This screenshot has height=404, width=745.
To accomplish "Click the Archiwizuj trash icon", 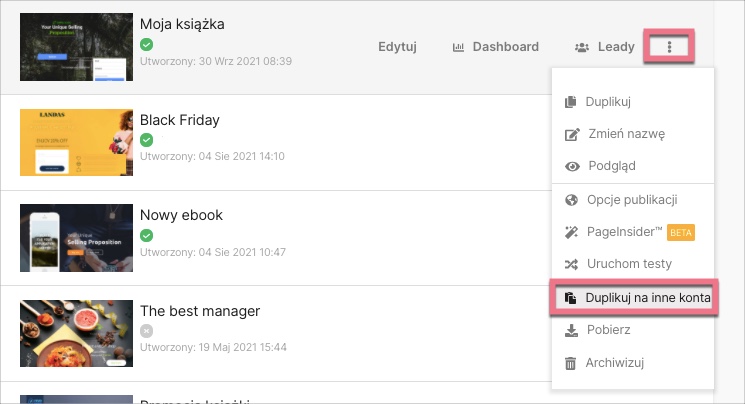I will [571, 363].
